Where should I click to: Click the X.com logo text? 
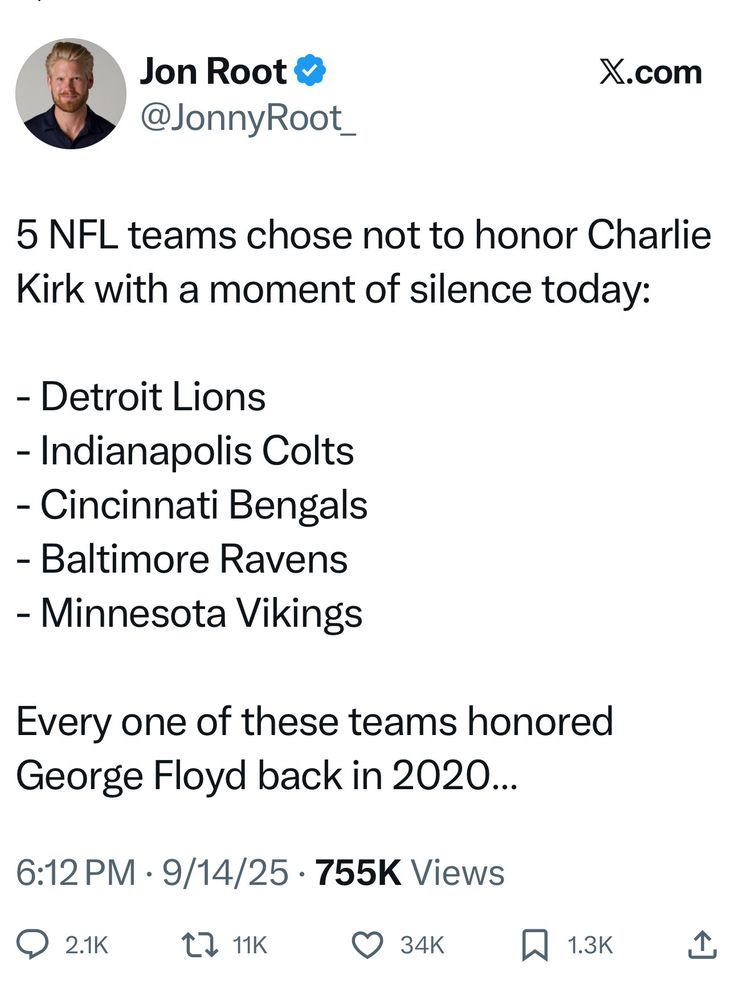(x=650, y=72)
